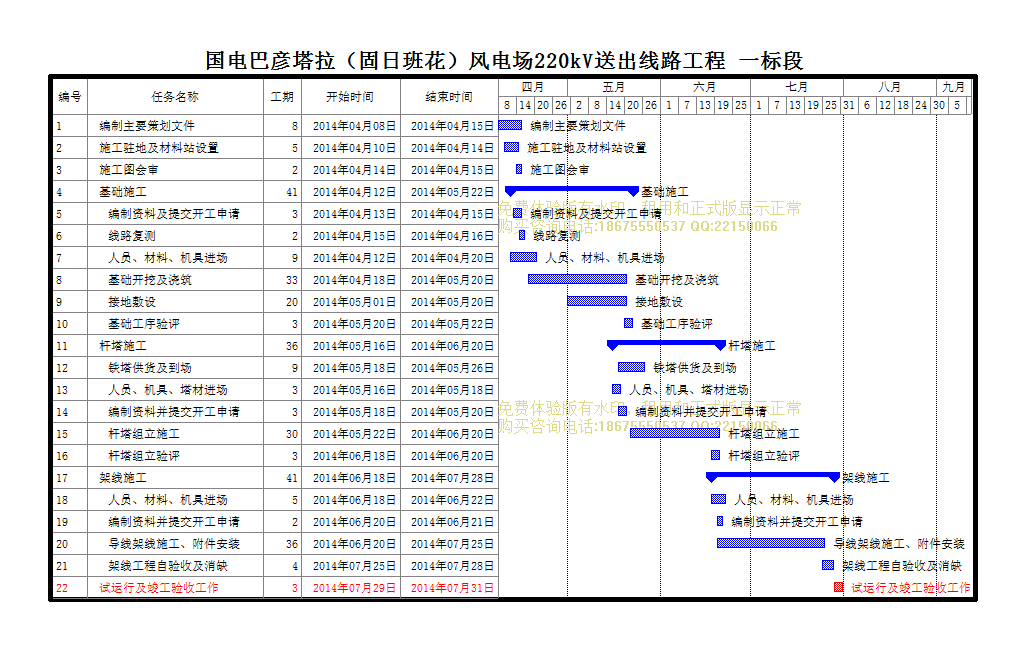
Task: Click row number 22 in red
Action: 62,588
